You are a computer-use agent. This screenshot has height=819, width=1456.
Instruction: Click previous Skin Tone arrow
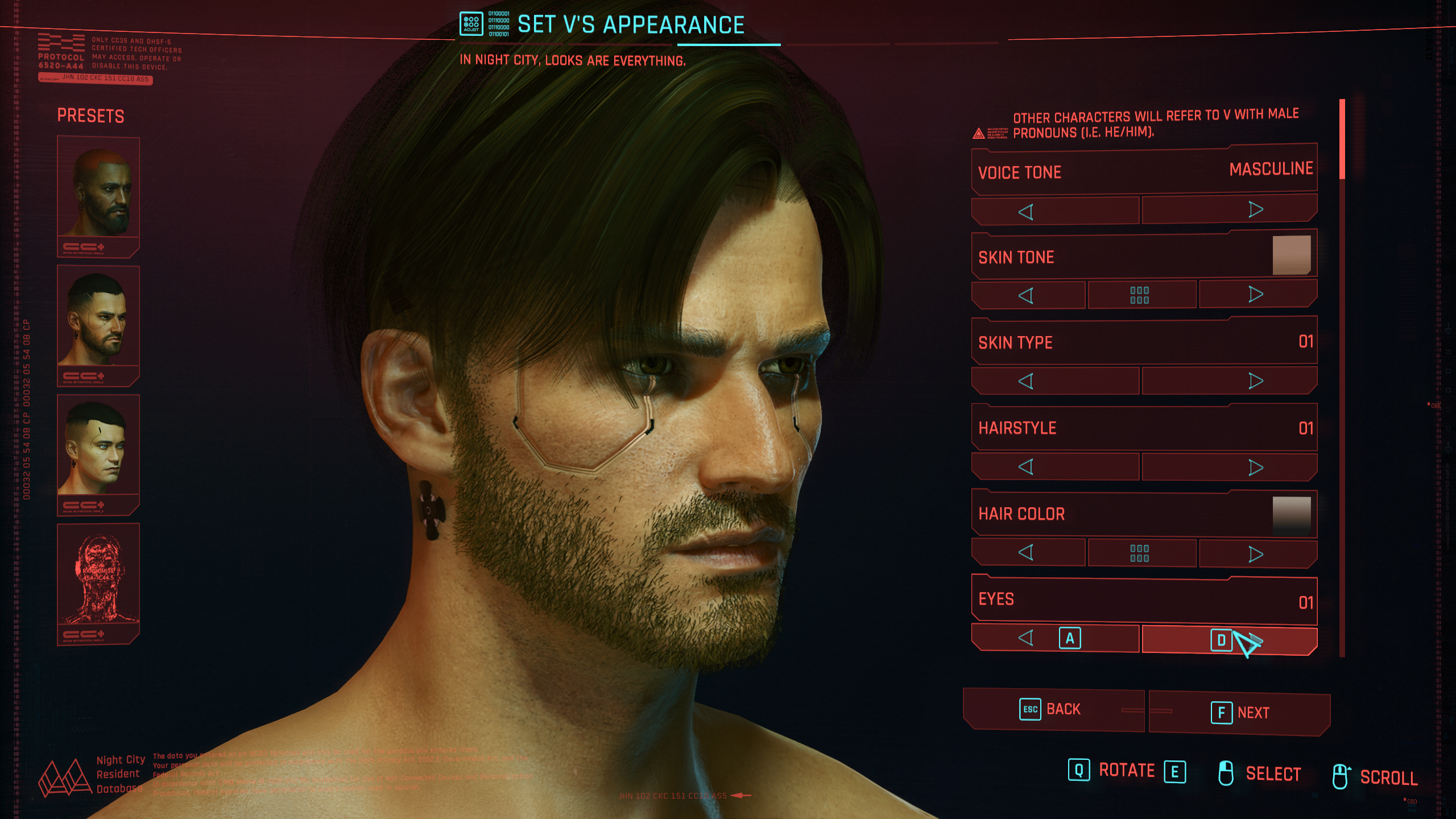pyautogui.click(x=1028, y=295)
